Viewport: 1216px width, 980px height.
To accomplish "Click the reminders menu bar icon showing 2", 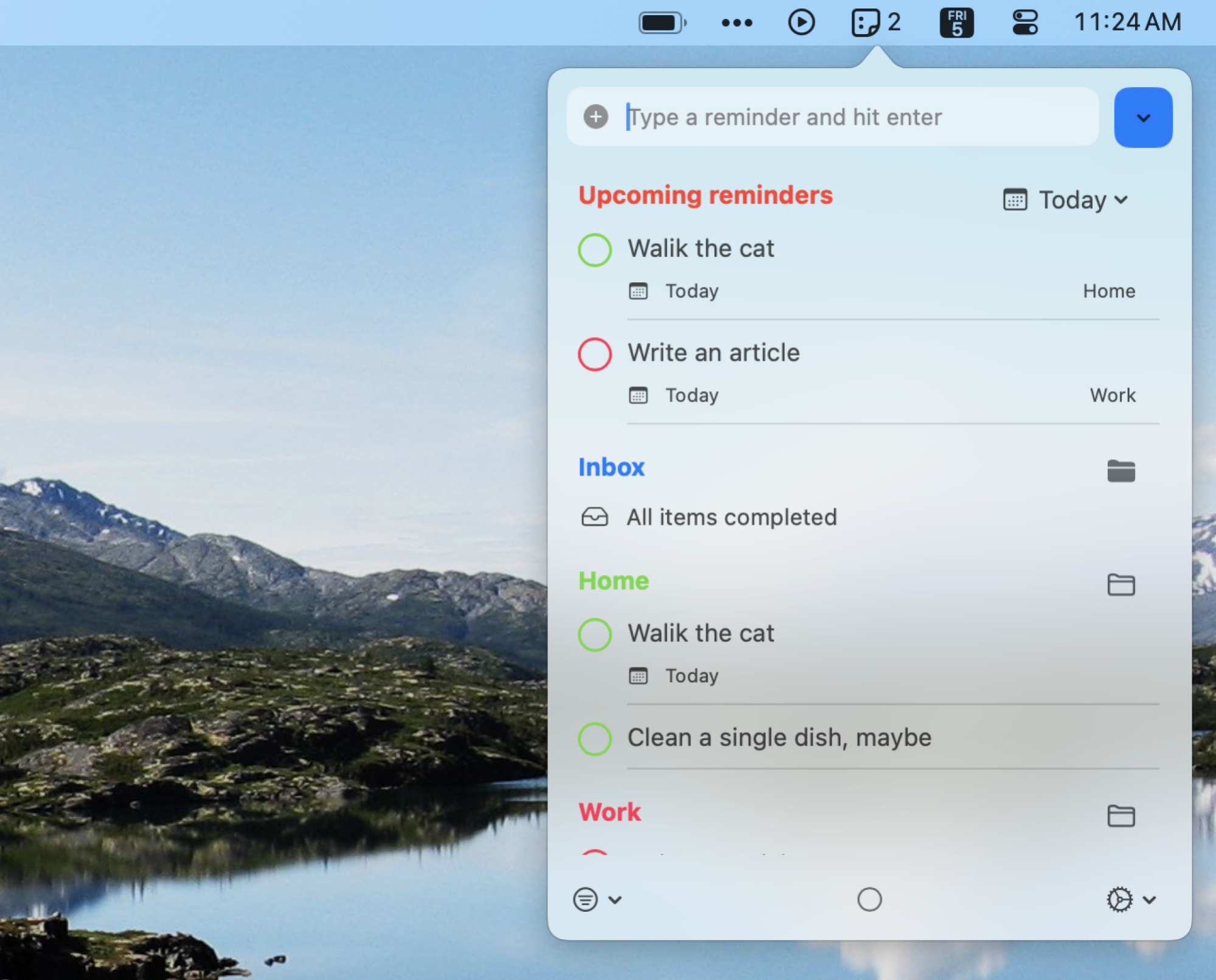I will pos(876,23).
